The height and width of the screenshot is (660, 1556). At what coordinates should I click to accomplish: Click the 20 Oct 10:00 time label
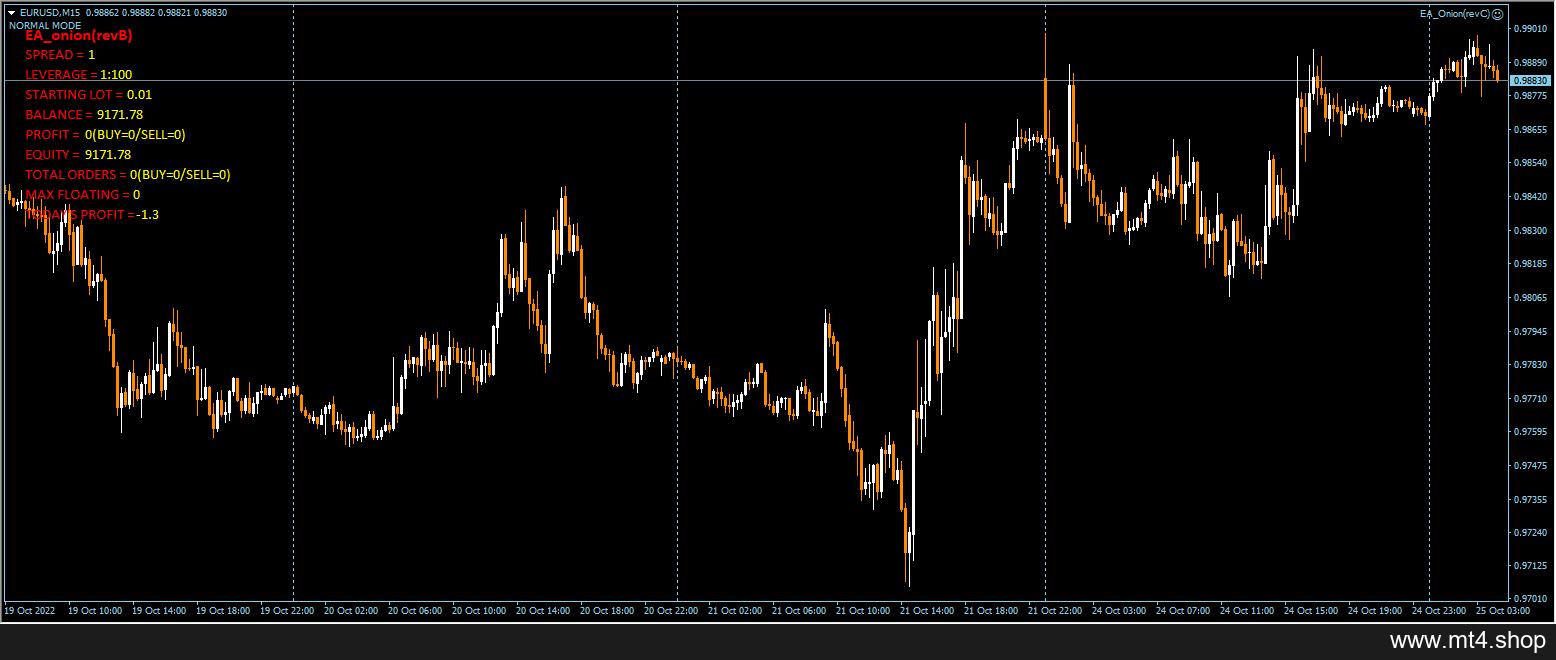coord(478,610)
